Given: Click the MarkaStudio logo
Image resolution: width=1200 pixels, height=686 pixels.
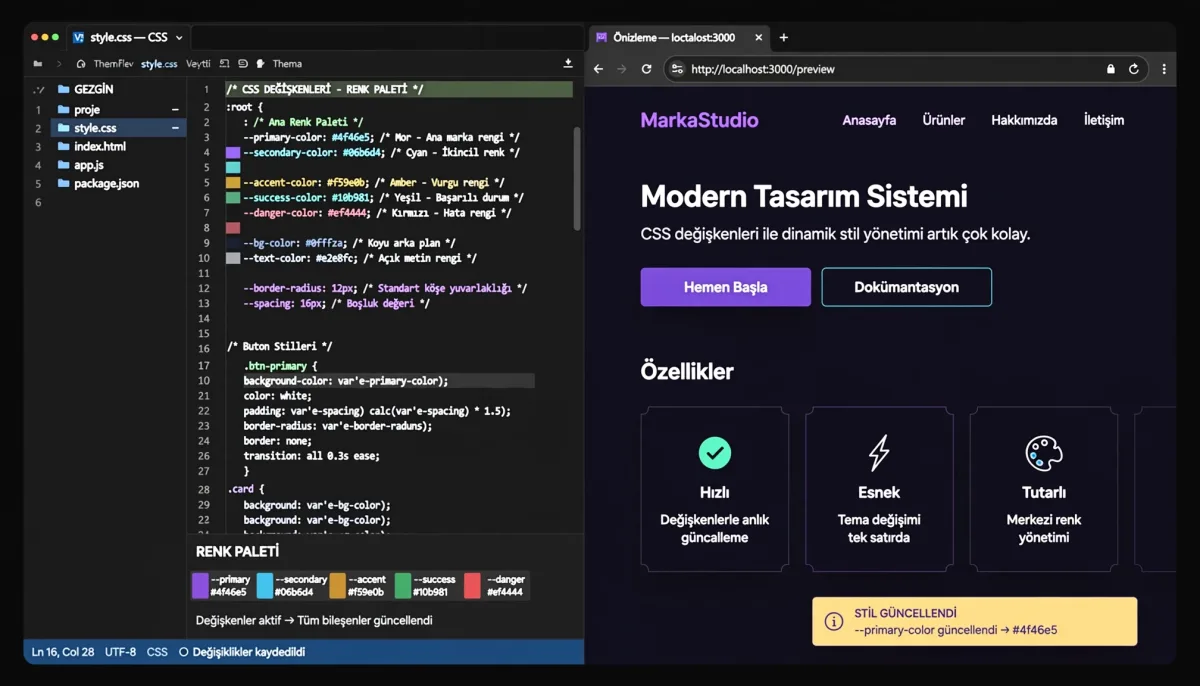Looking at the screenshot, I should [x=700, y=120].
